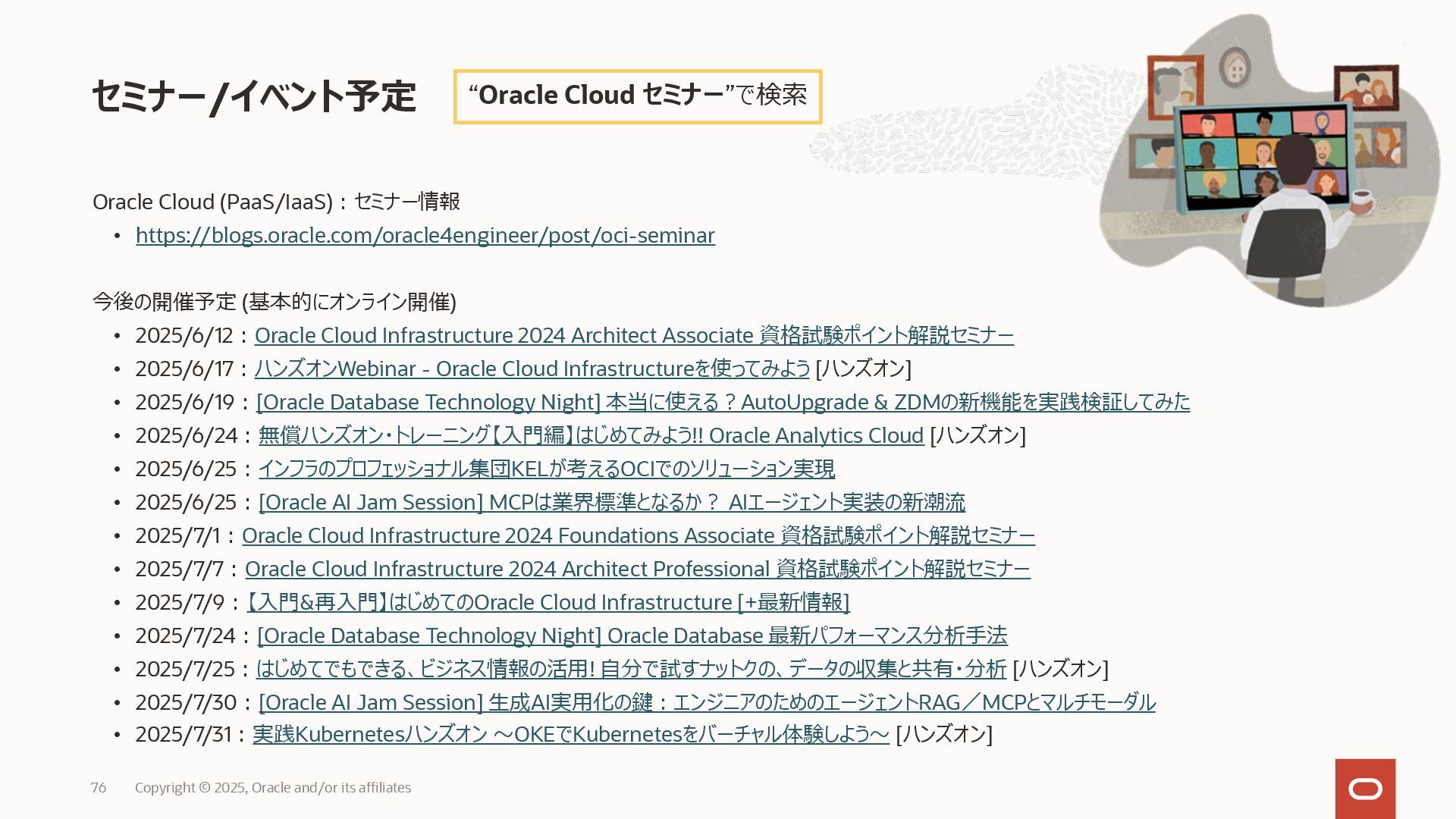The image size is (1456, 819).
Task: Open Oracle Analytics Cloud hands-on training link
Action: coord(591,435)
